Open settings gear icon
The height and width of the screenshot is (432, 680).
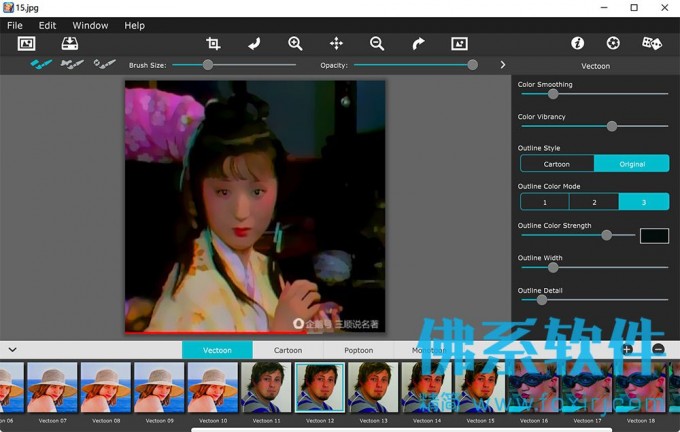pos(613,43)
